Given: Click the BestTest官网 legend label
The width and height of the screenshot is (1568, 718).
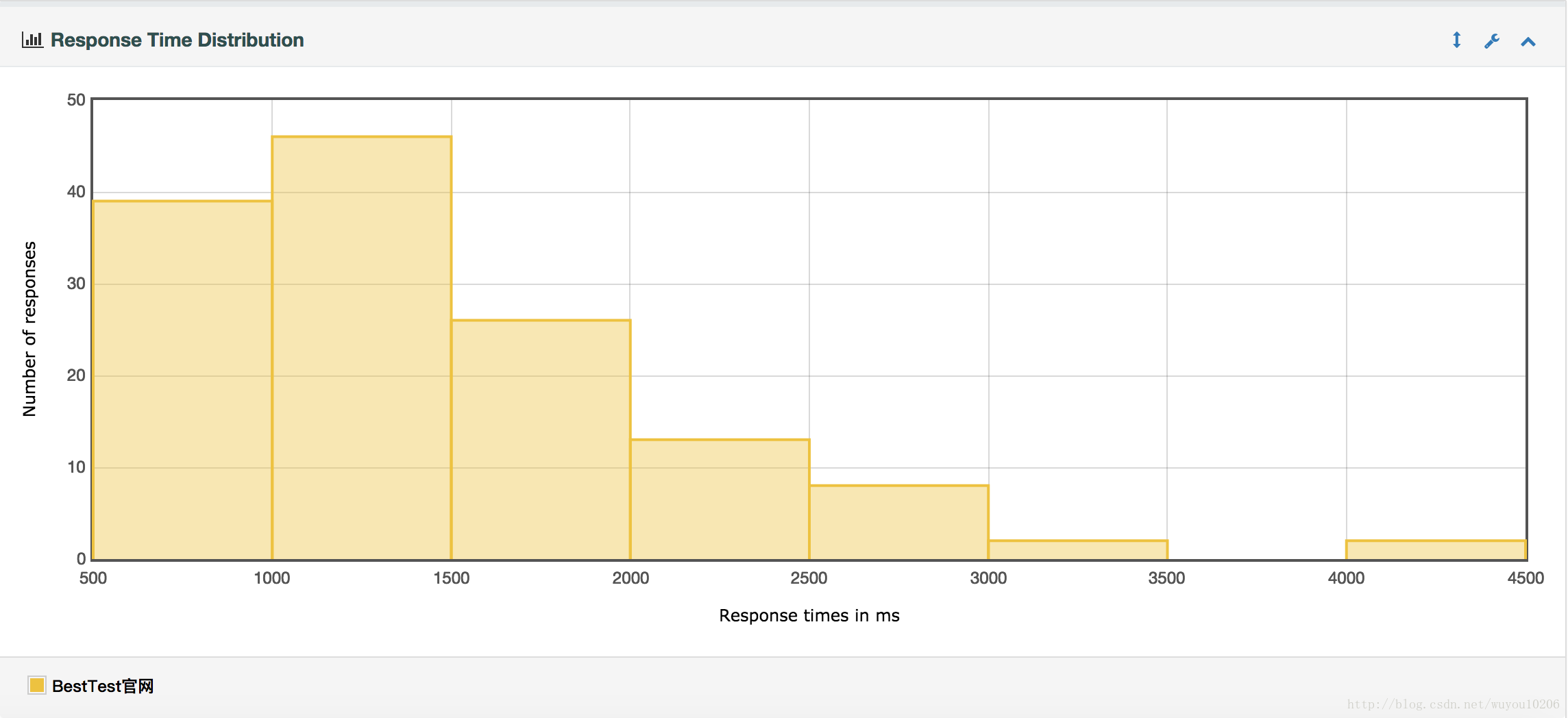Looking at the screenshot, I should coord(103,686).
